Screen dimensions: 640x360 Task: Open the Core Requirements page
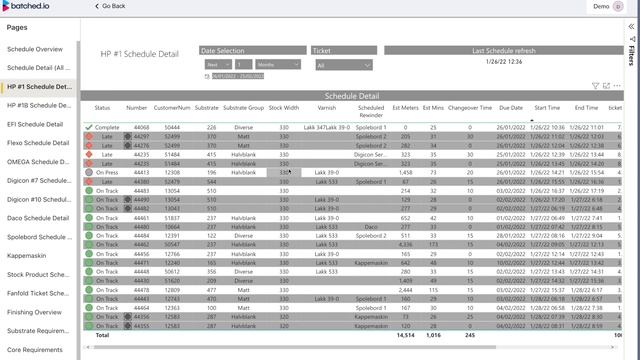(x=35, y=350)
